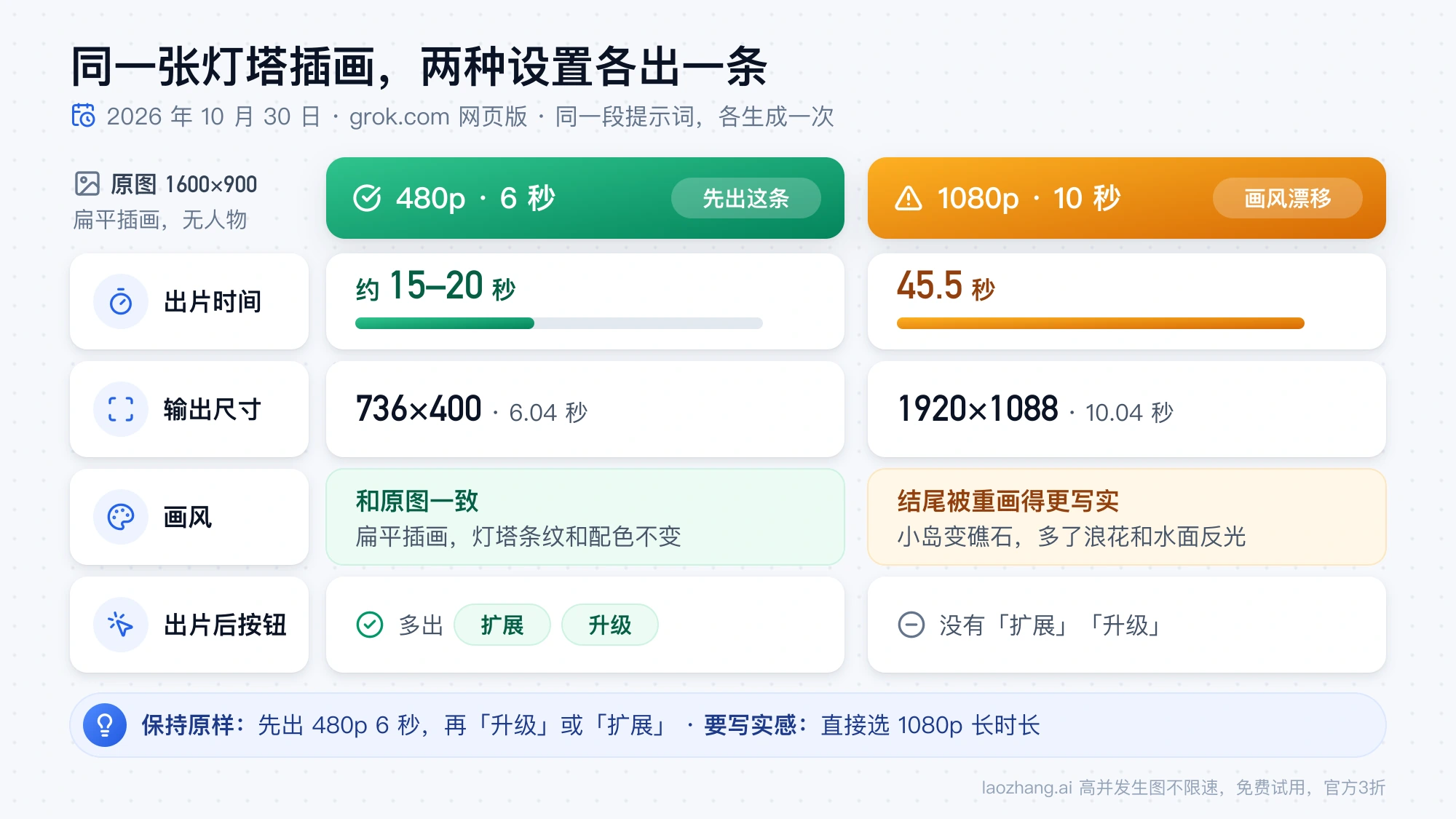The image size is (1456, 819).
Task: Click the 6.04 秒 duration value
Action: (548, 412)
